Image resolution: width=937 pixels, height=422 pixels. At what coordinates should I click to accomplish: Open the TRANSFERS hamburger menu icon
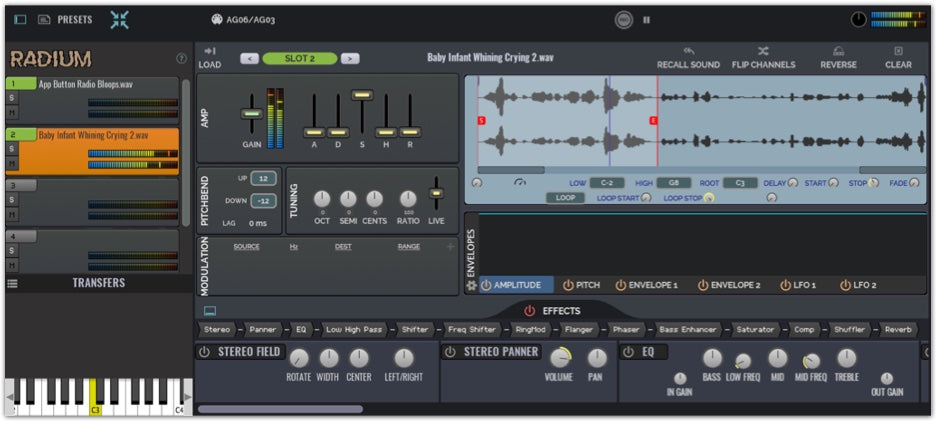click(12, 284)
